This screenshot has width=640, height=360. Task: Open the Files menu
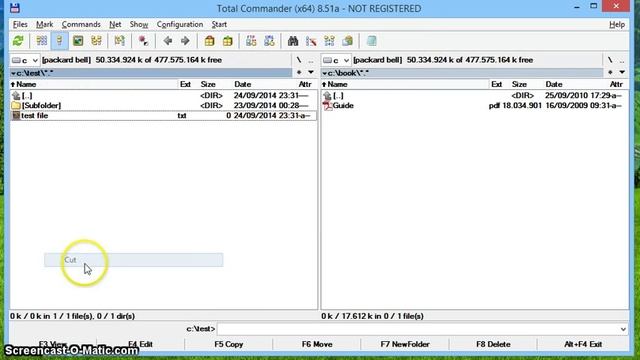click(x=20, y=24)
